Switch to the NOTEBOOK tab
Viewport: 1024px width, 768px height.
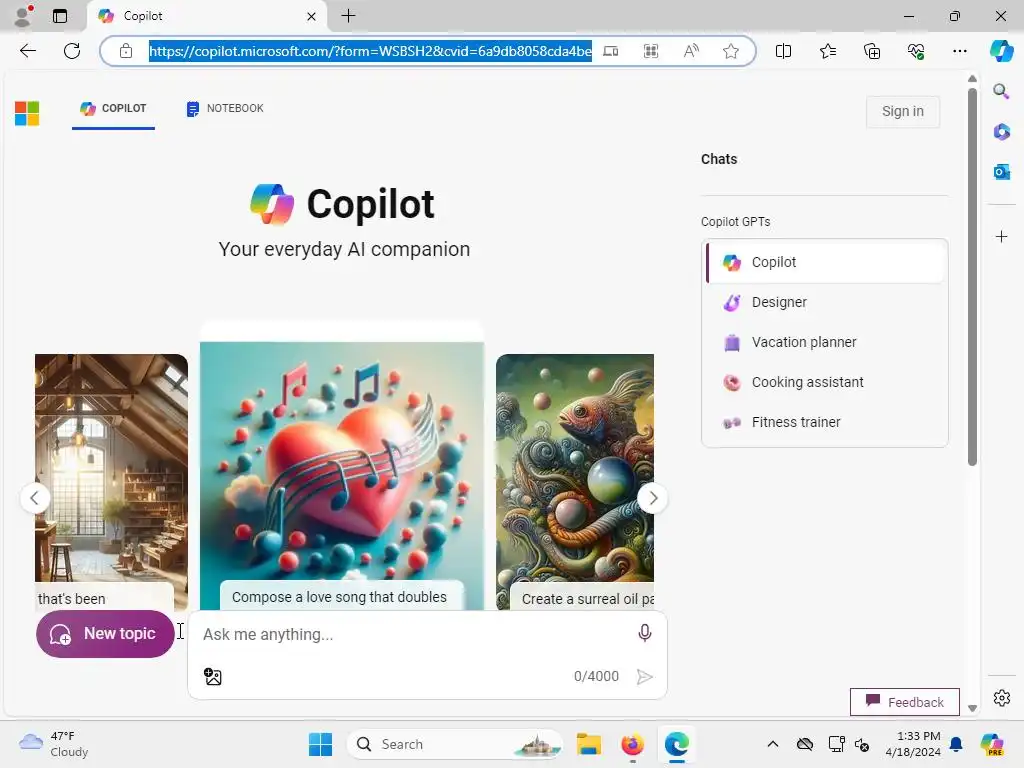pos(225,108)
